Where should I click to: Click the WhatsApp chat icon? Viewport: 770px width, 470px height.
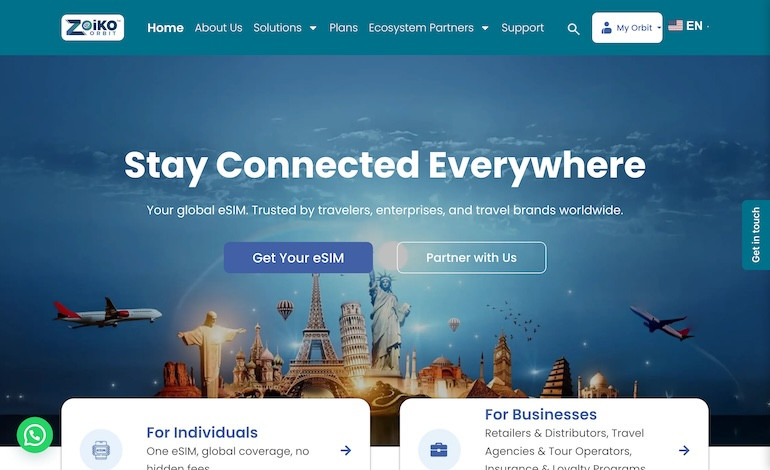[35, 435]
